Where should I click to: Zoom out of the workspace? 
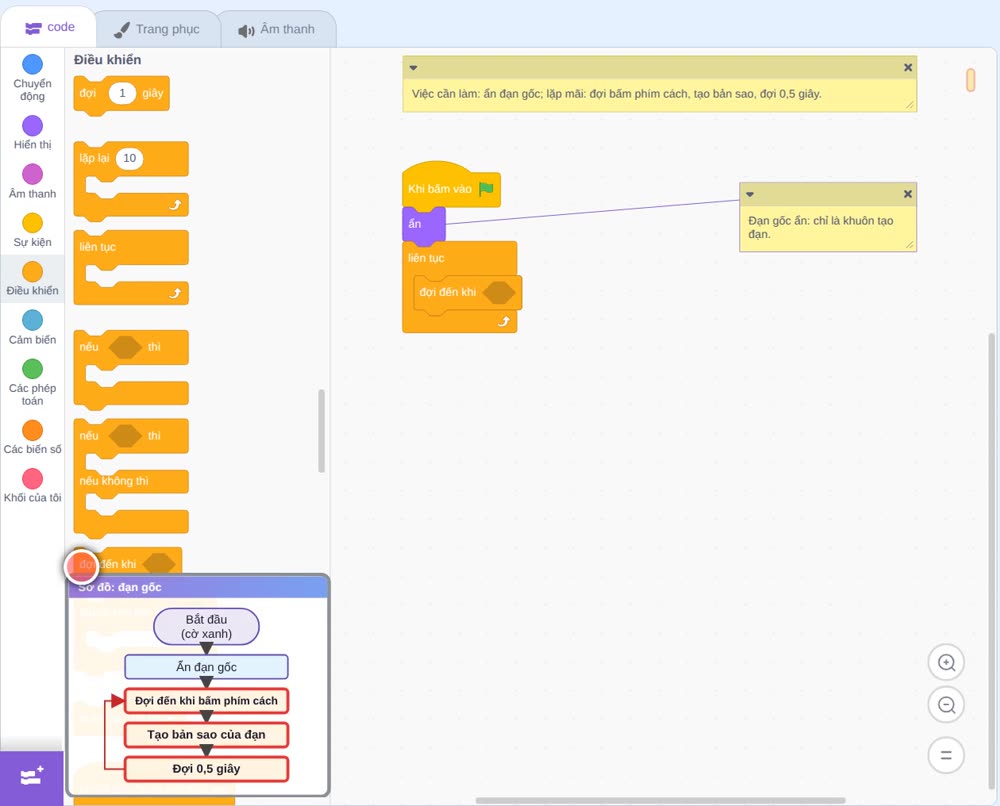coord(946,705)
